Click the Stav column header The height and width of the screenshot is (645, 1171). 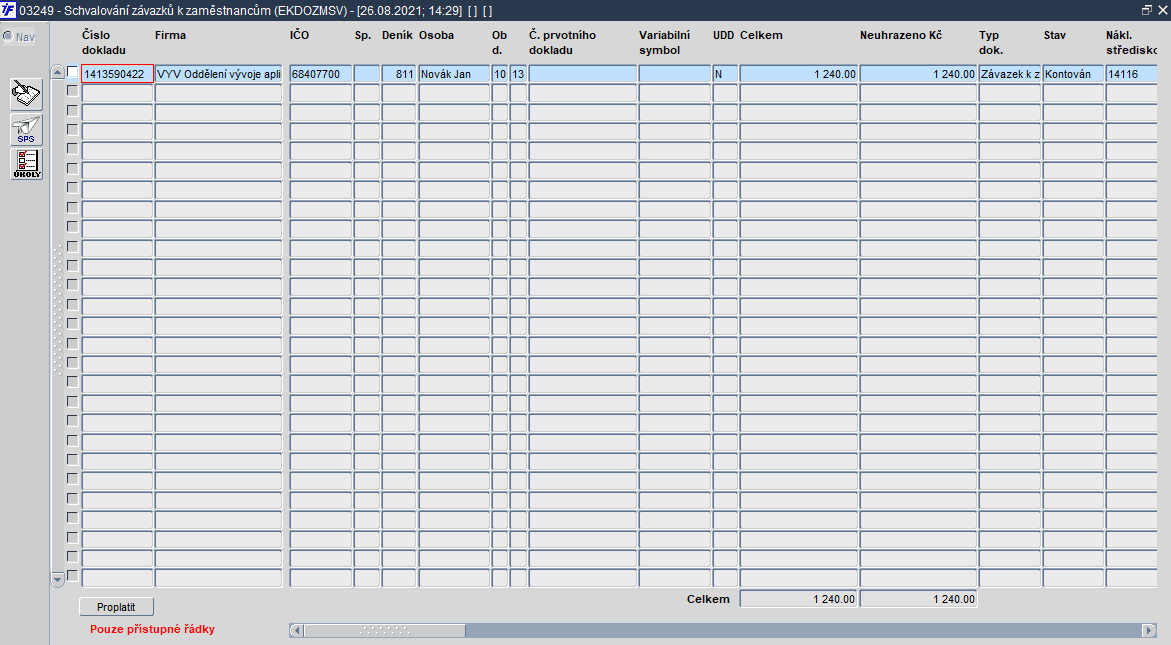point(1054,35)
